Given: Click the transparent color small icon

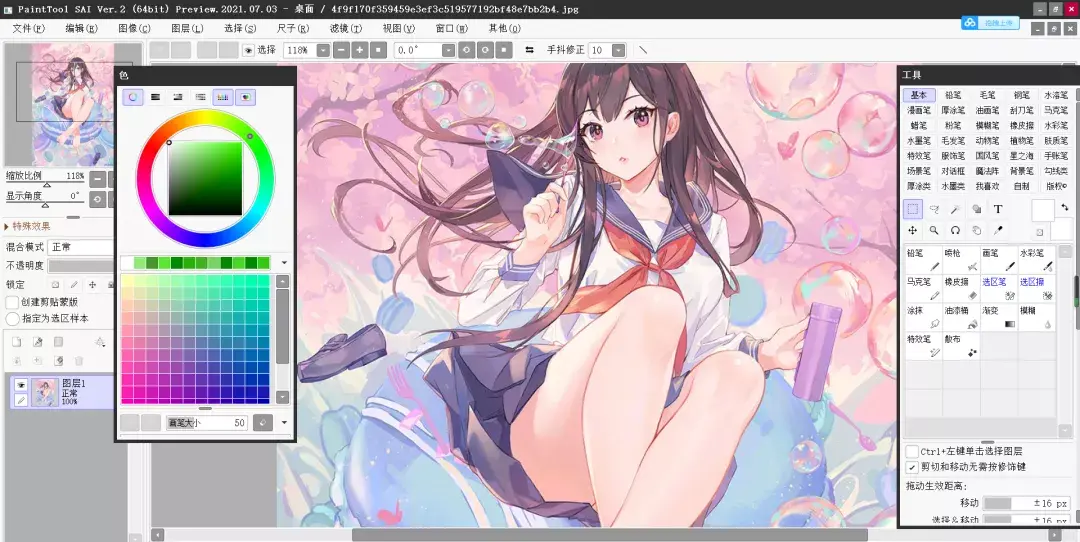Looking at the screenshot, I should click(1039, 232).
